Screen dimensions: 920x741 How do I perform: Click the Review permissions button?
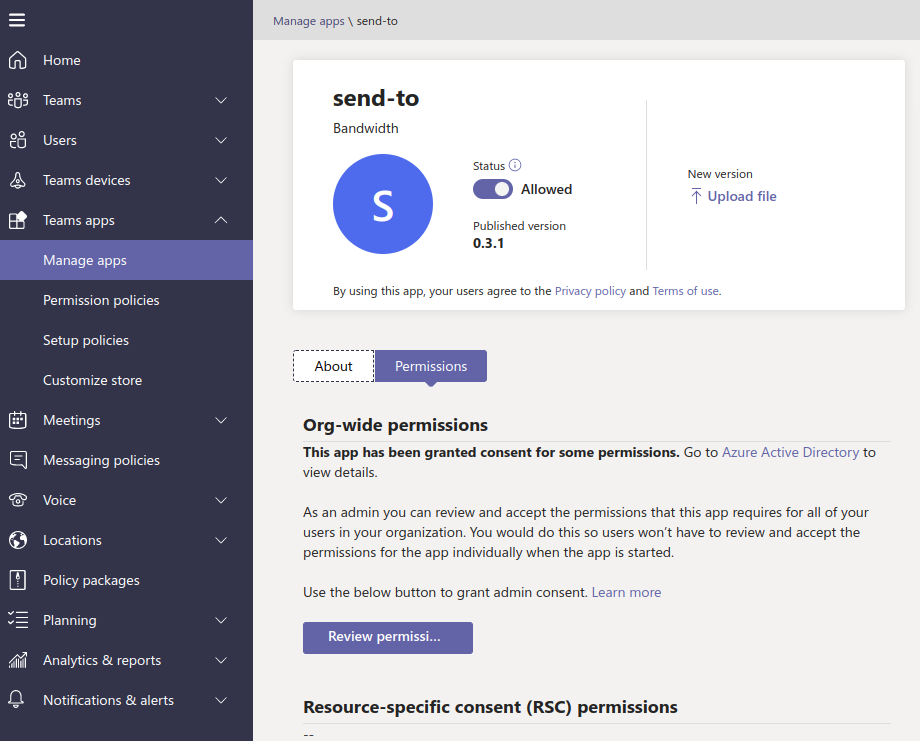(388, 638)
